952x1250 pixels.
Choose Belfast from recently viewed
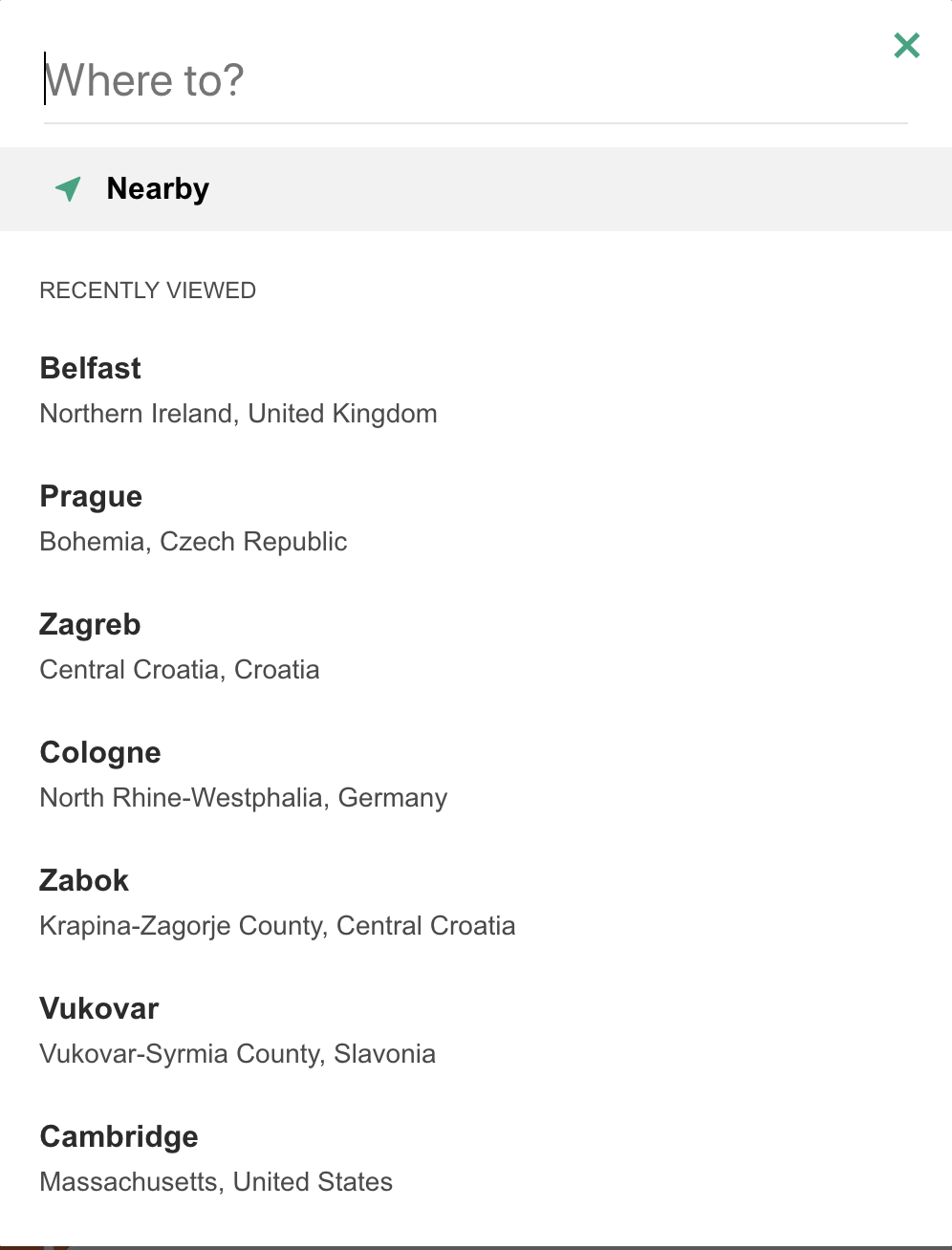[x=91, y=368]
